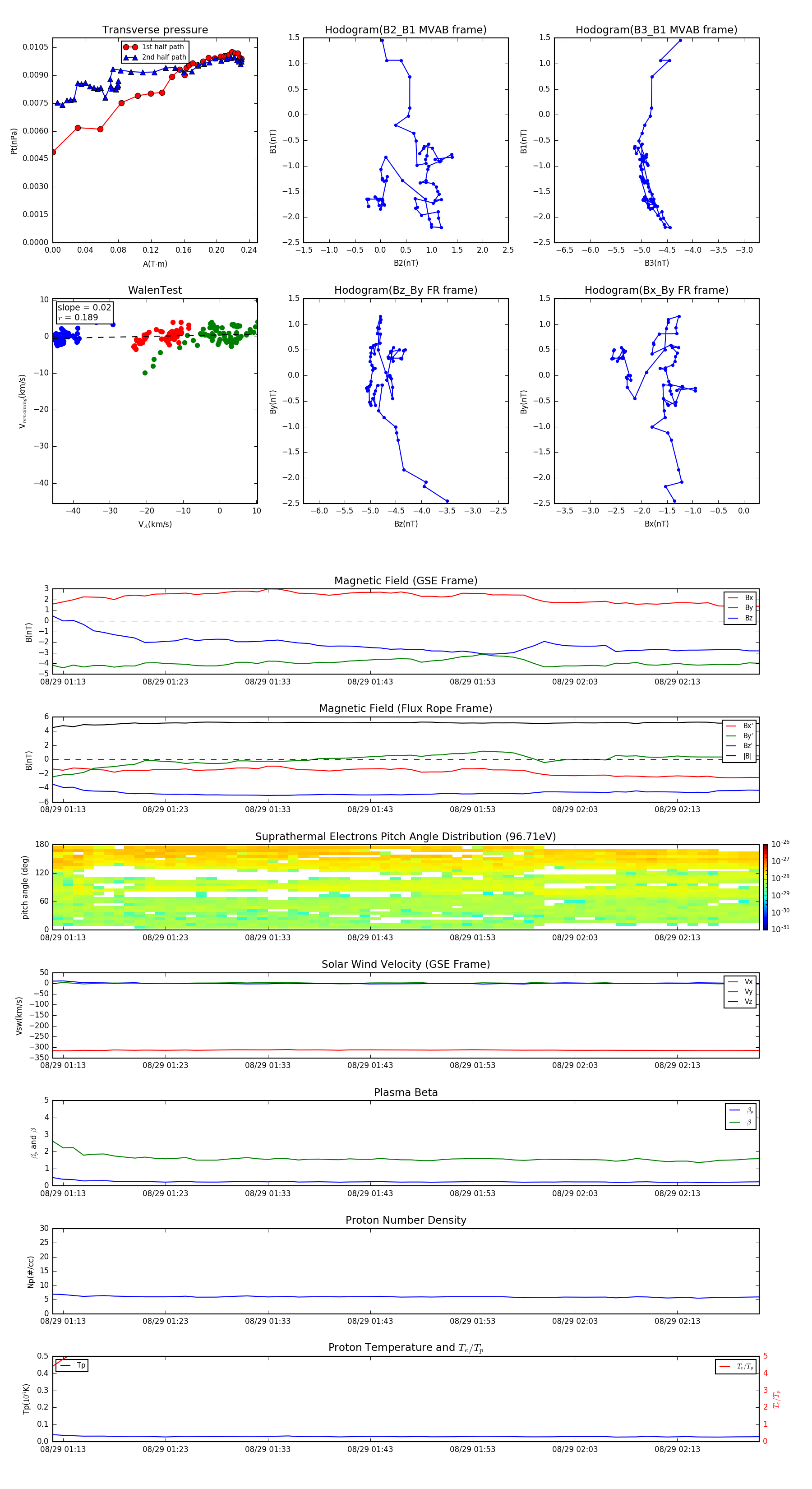This screenshot has width=812, height=1489.
Task: Select 'Bz' in the GSE magnetic field legend
Action: click(740, 618)
